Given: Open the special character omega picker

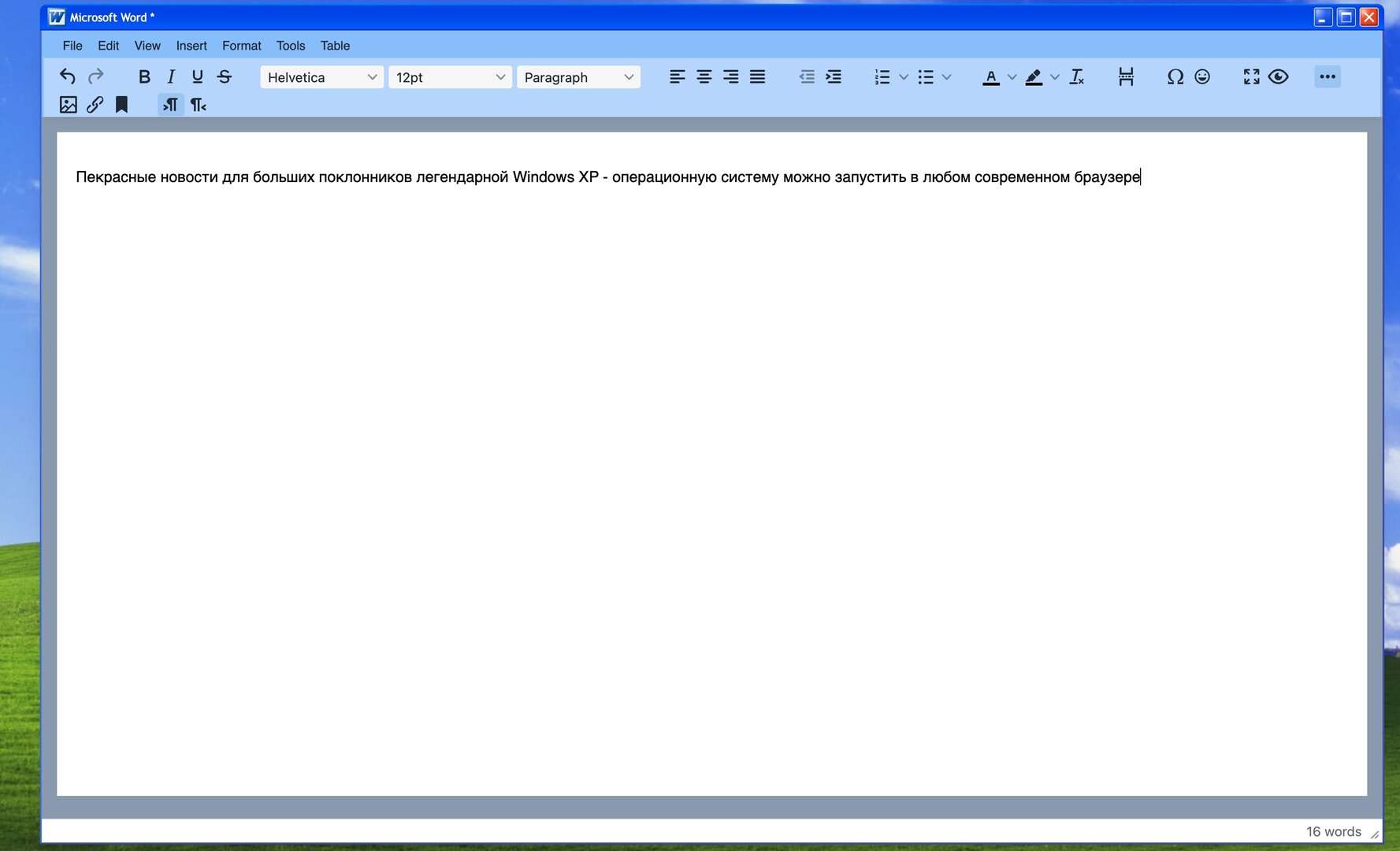Looking at the screenshot, I should [x=1175, y=76].
